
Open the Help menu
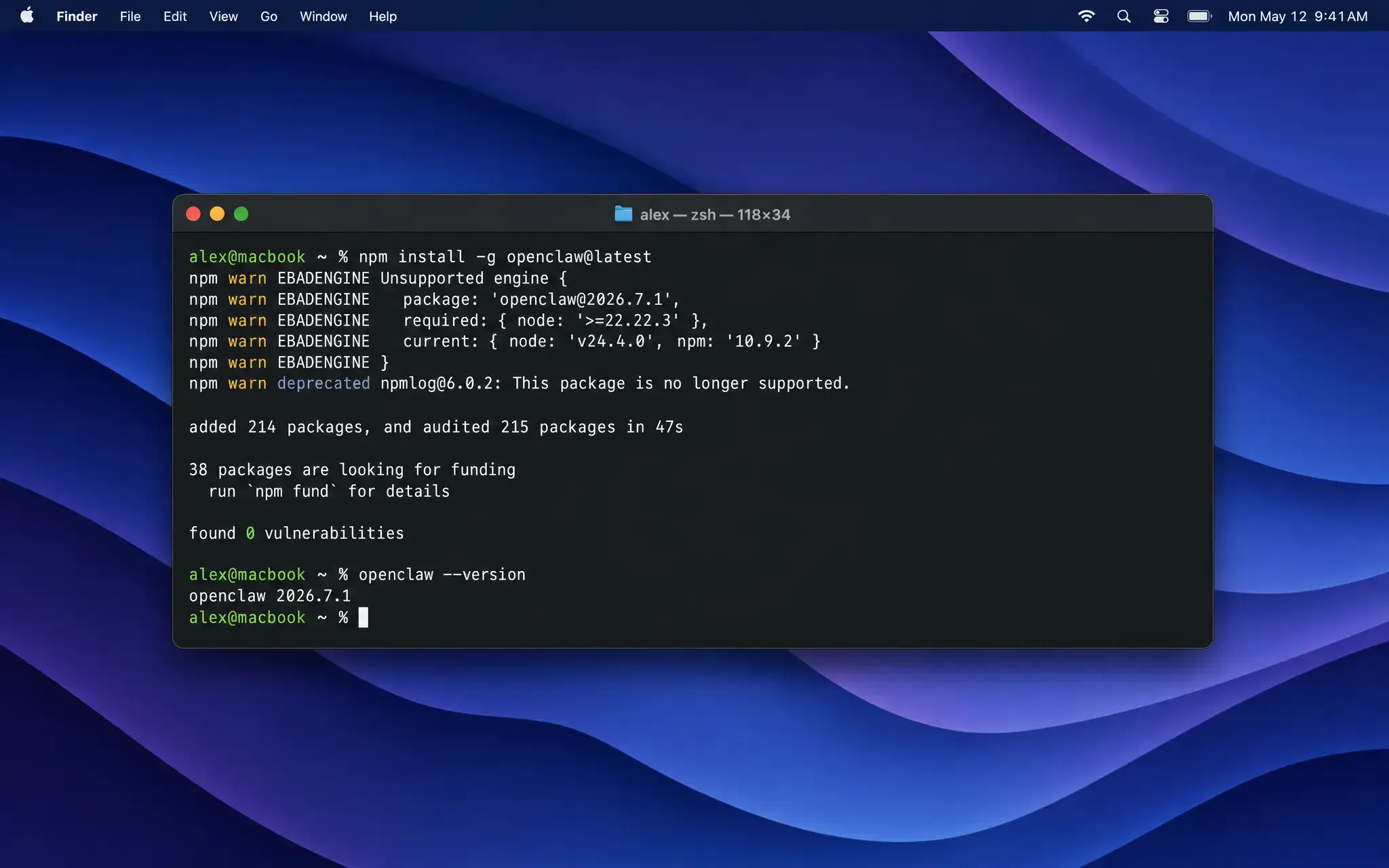pyautogui.click(x=383, y=16)
